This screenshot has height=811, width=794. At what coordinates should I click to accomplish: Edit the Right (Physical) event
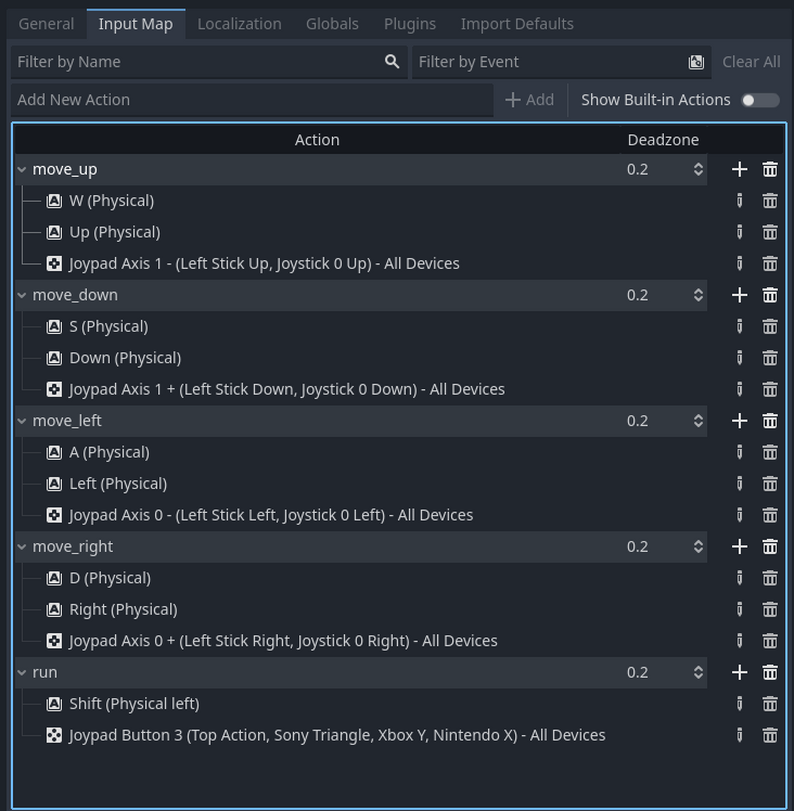(740, 609)
